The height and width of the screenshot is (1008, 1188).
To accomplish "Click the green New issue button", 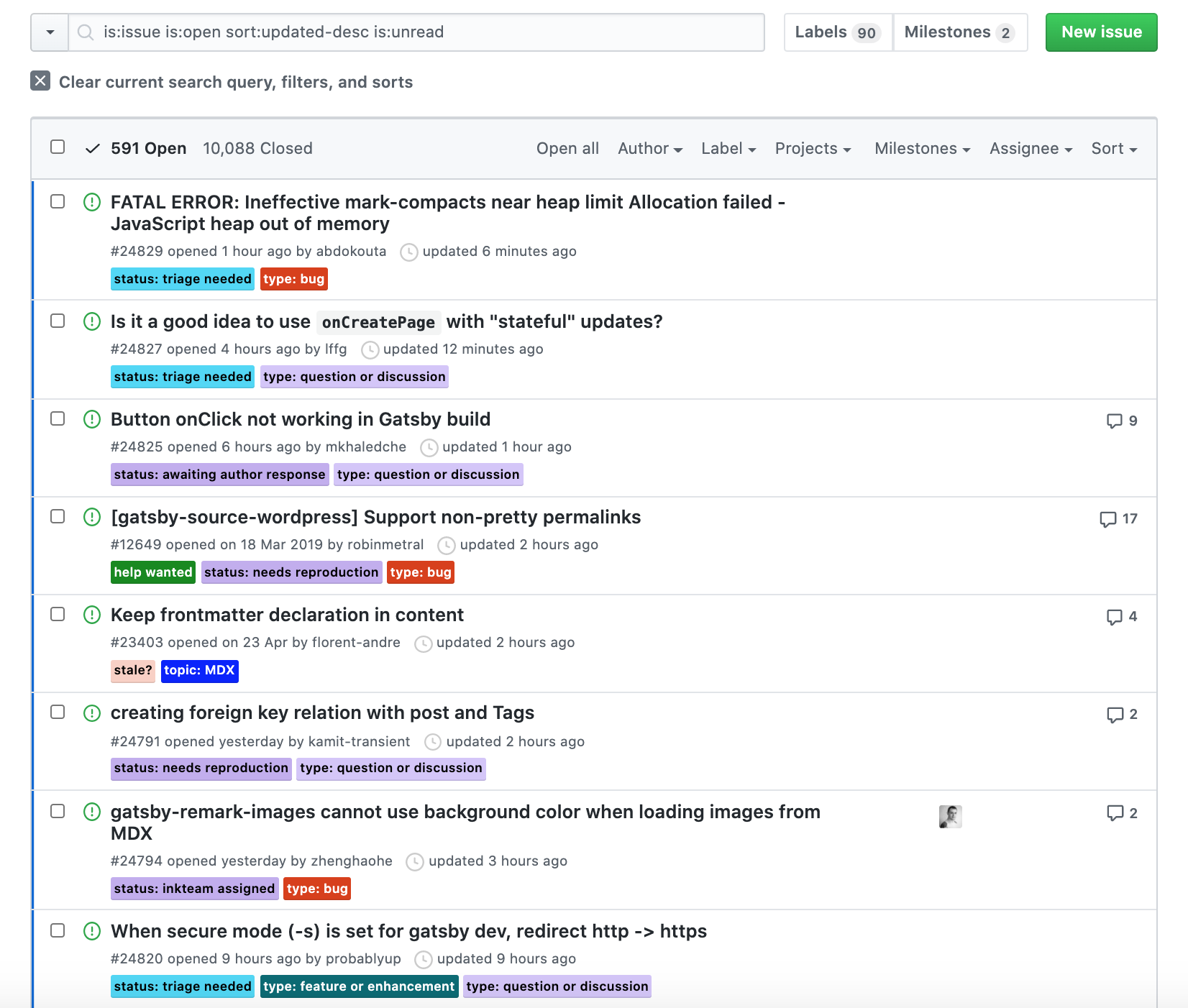I will pyautogui.click(x=1101, y=32).
